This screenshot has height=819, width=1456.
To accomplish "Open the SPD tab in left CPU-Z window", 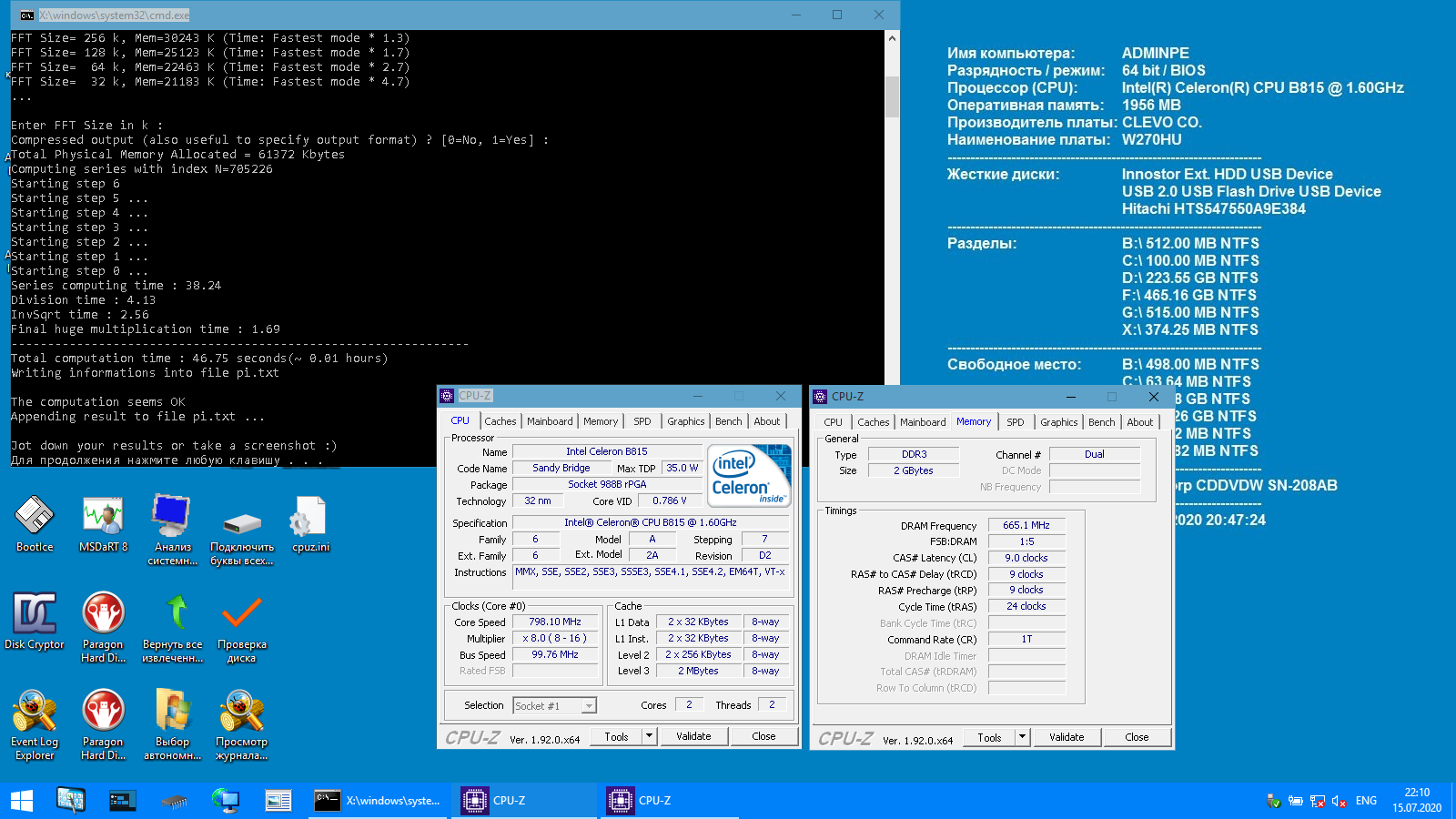I will [x=642, y=421].
